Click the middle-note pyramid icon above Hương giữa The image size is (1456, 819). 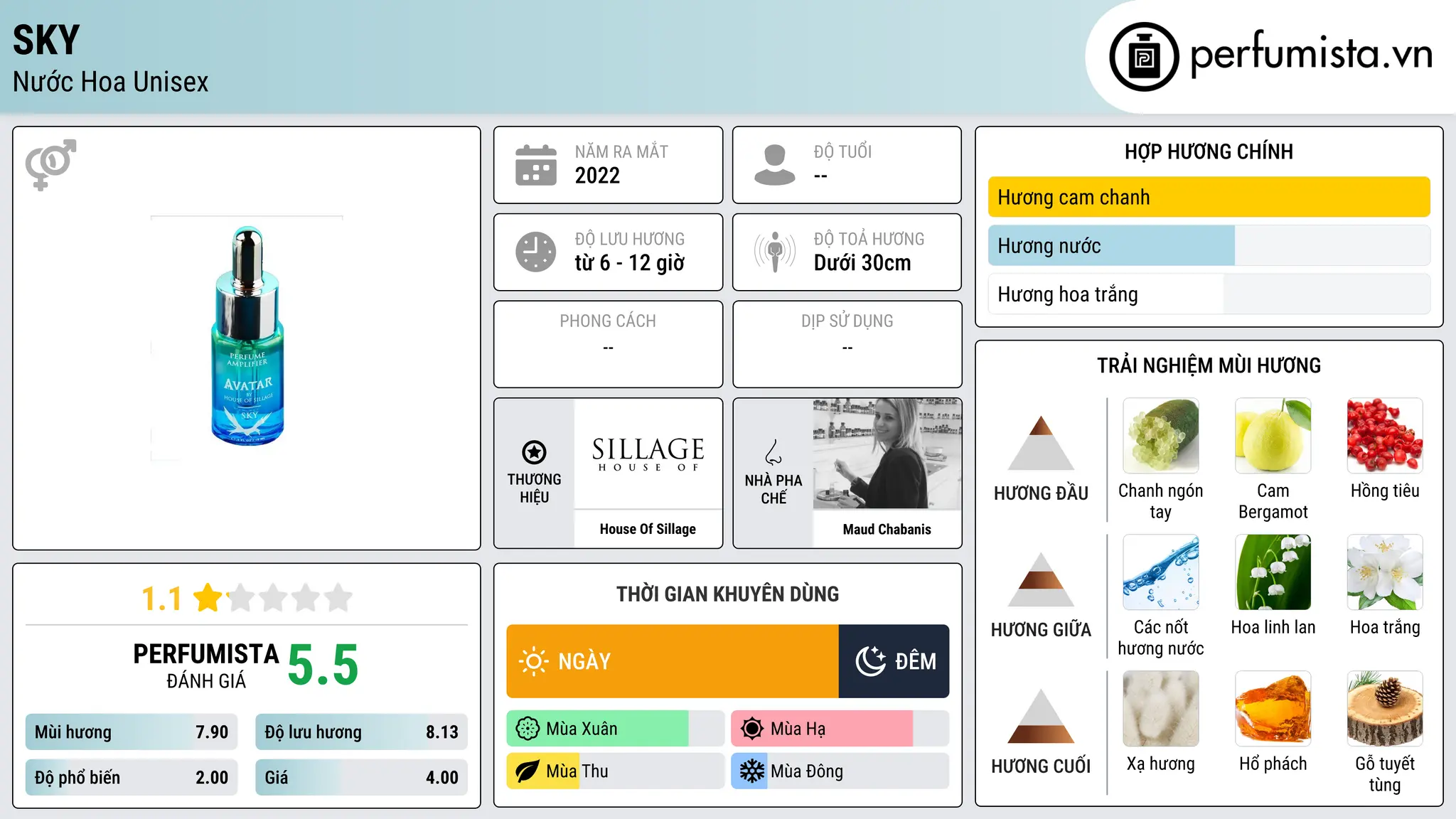[x=1041, y=579]
